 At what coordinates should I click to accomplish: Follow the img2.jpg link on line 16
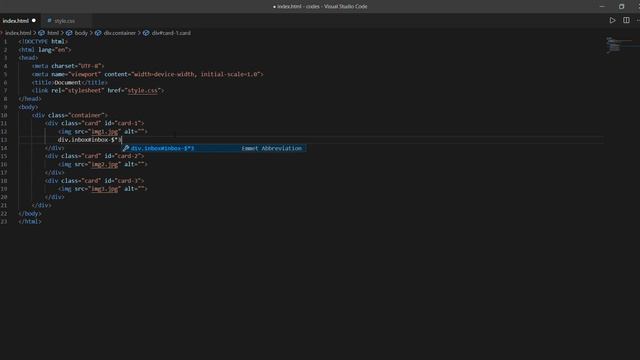coord(104,164)
